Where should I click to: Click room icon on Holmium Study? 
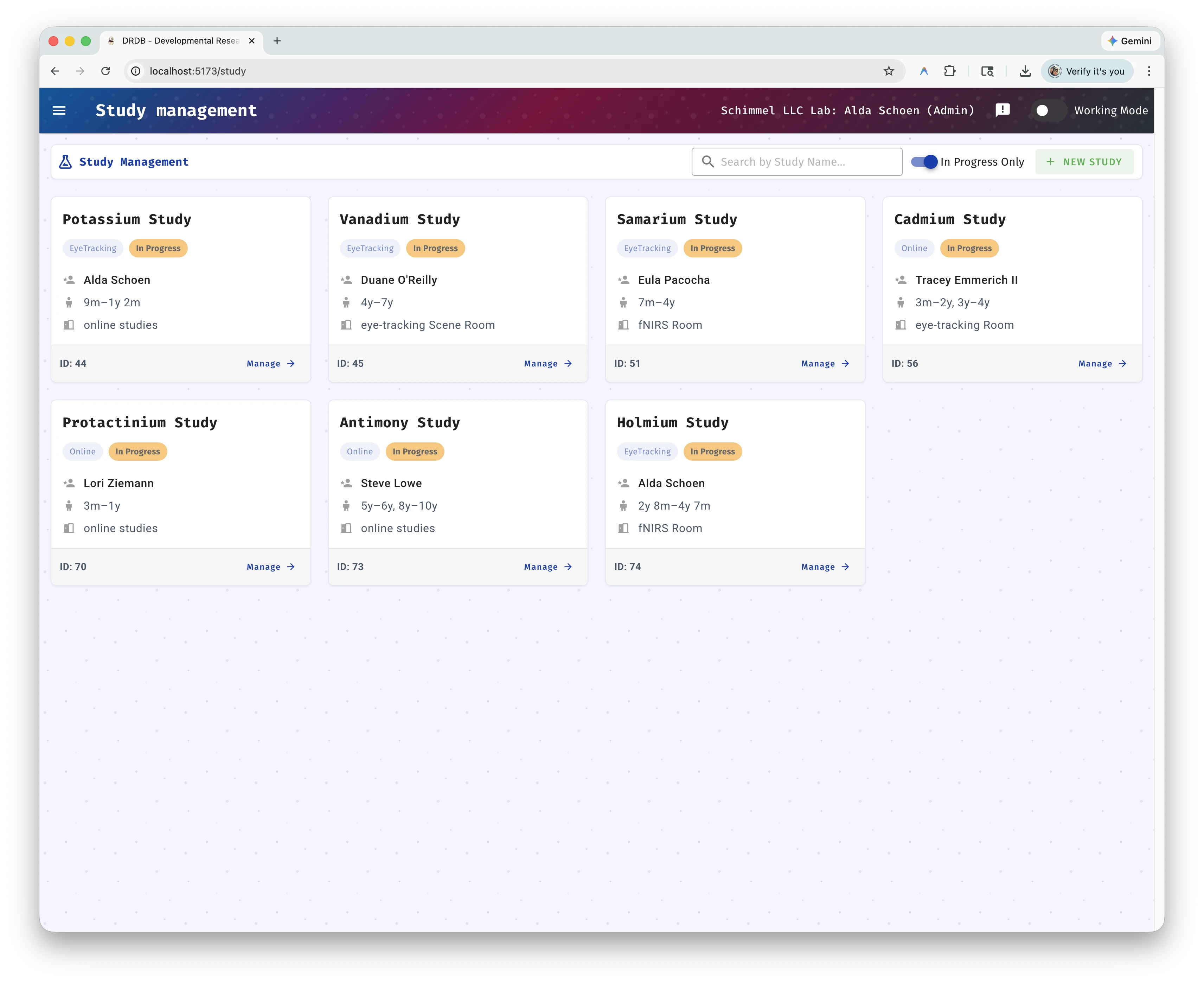point(623,528)
